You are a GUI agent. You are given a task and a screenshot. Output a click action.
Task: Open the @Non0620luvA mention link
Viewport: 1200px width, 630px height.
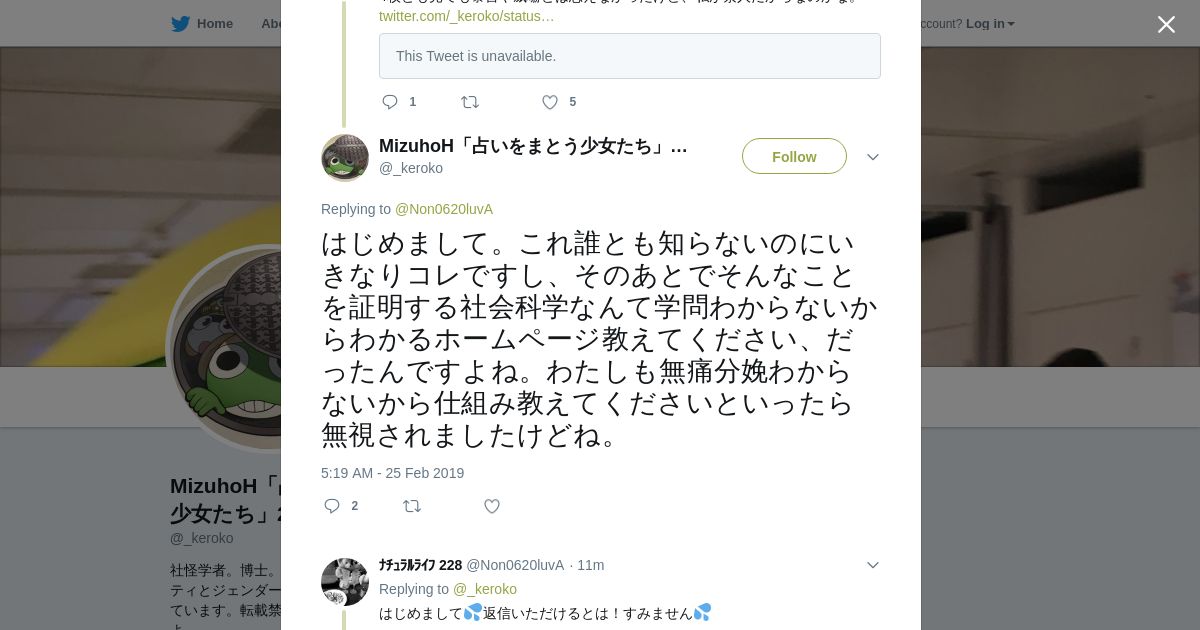pyautogui.click(x=444, y=209)
